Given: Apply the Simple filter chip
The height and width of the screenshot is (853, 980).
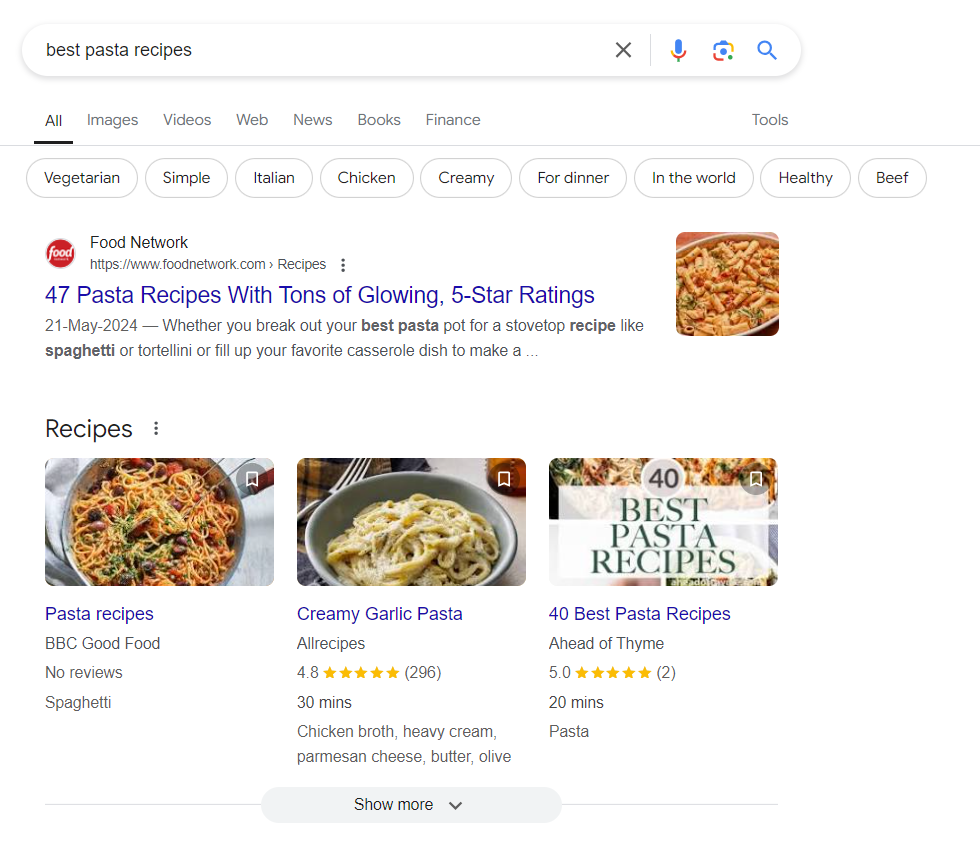Looking at the screenshot, I should [186, 178].
